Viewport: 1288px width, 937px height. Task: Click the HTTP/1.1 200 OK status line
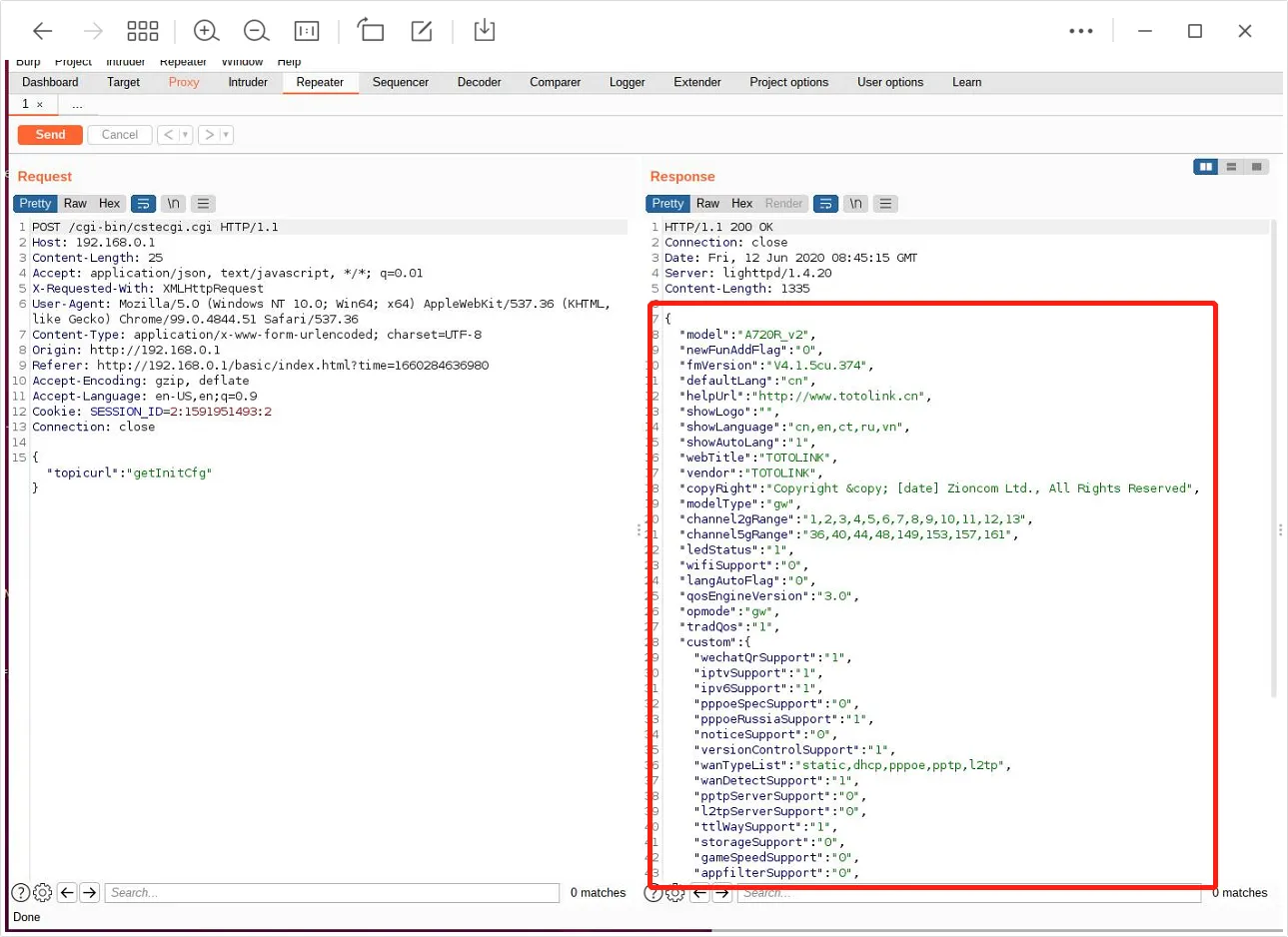pos(718,228)
